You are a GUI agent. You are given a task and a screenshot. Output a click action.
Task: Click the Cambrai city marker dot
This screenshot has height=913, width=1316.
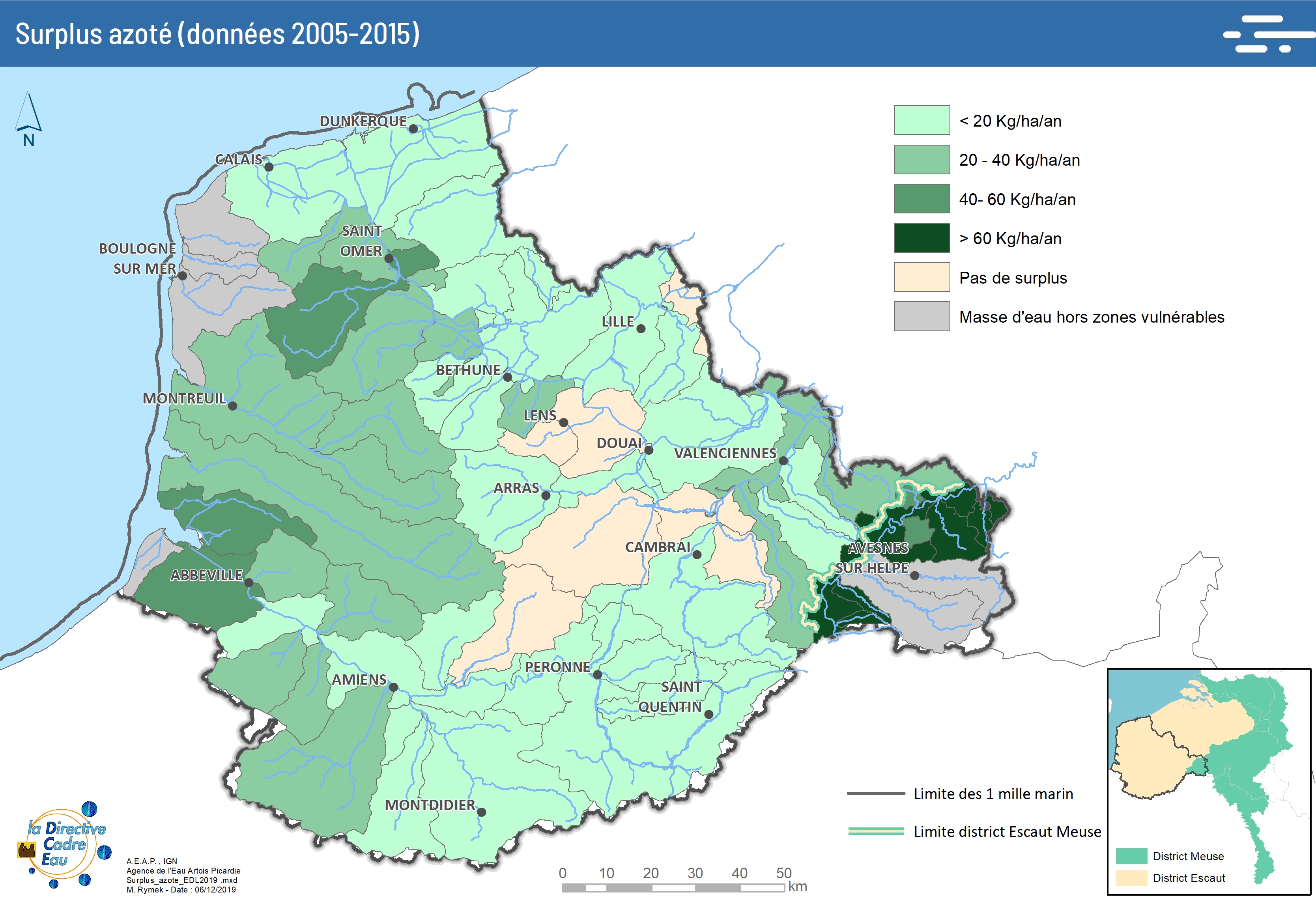click(x=696, y=555)
